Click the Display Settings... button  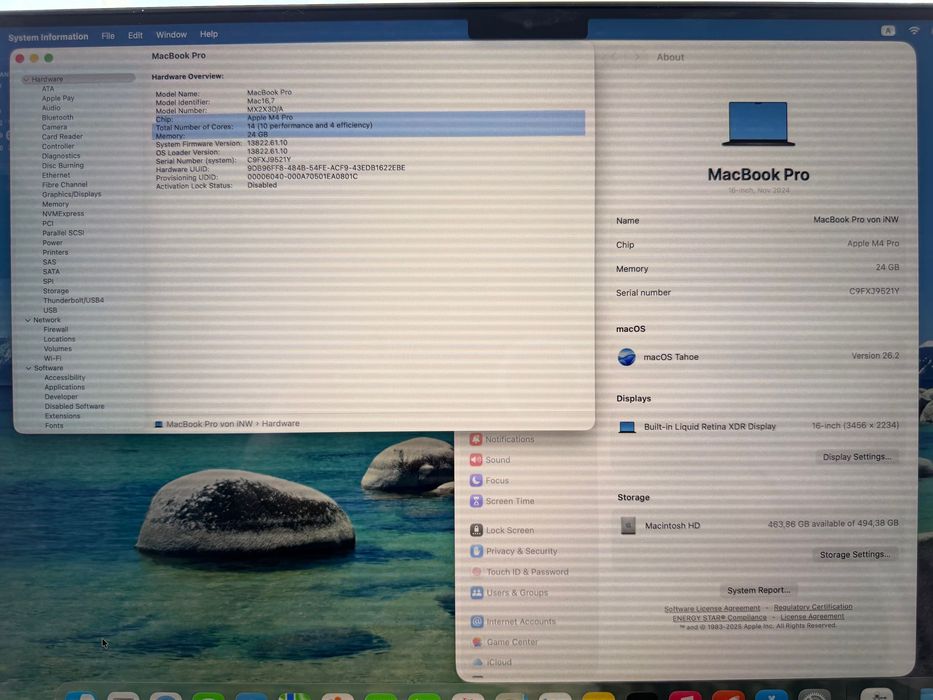[856, 457]
